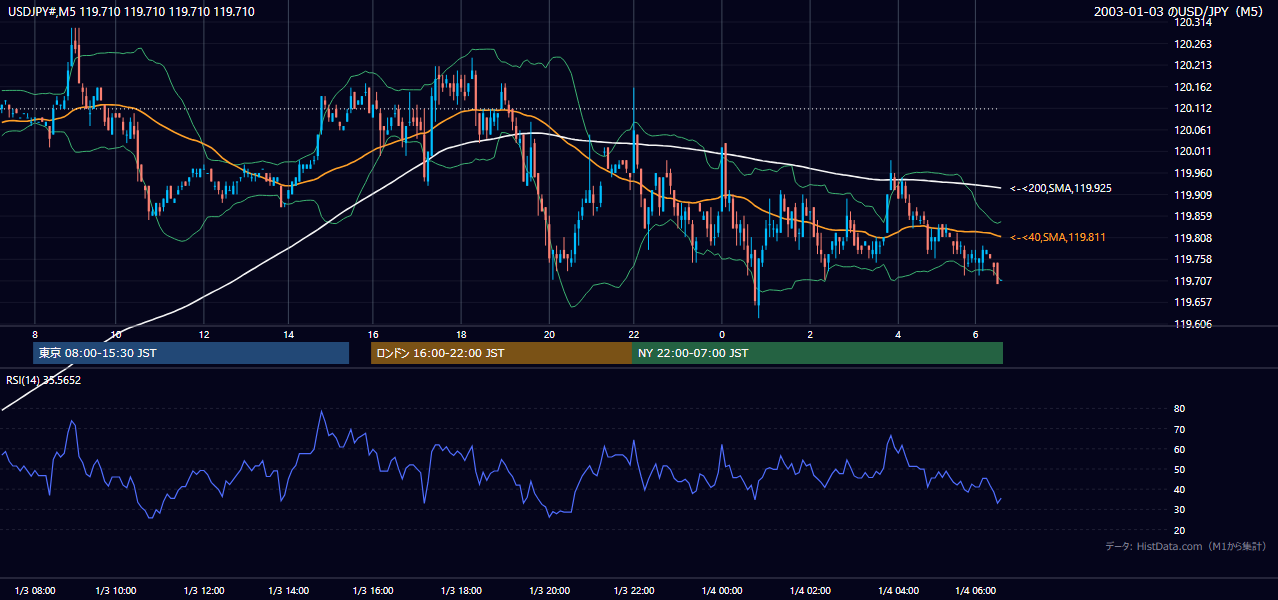The height and width of the screenshot is (600, 1278).
Task: Click the HistData.com data source credit
Action: pyautogui.click(x=1186, y=546)
